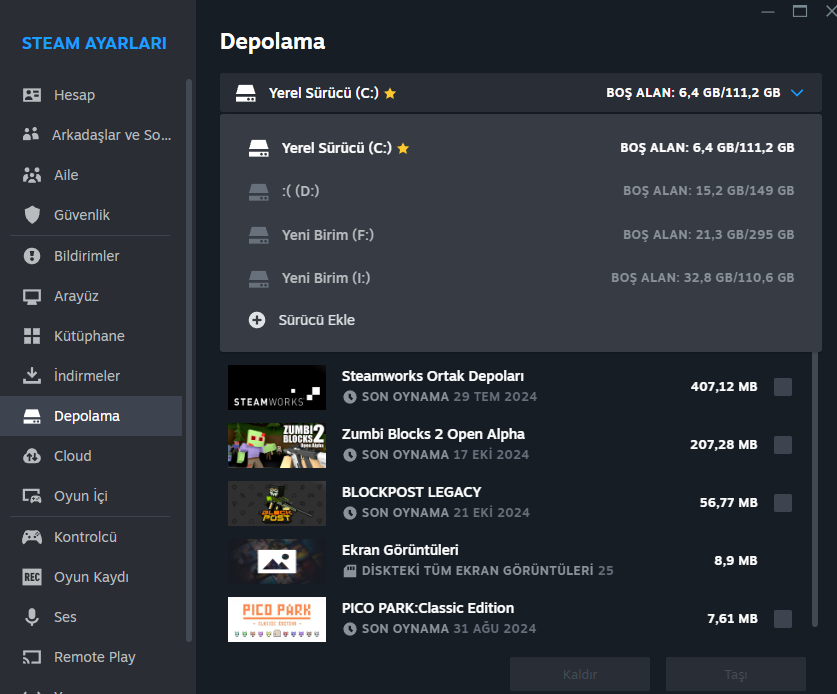Navigate to the Remote Play section
This screenshot has height=694, width=837.
[91, 657]
